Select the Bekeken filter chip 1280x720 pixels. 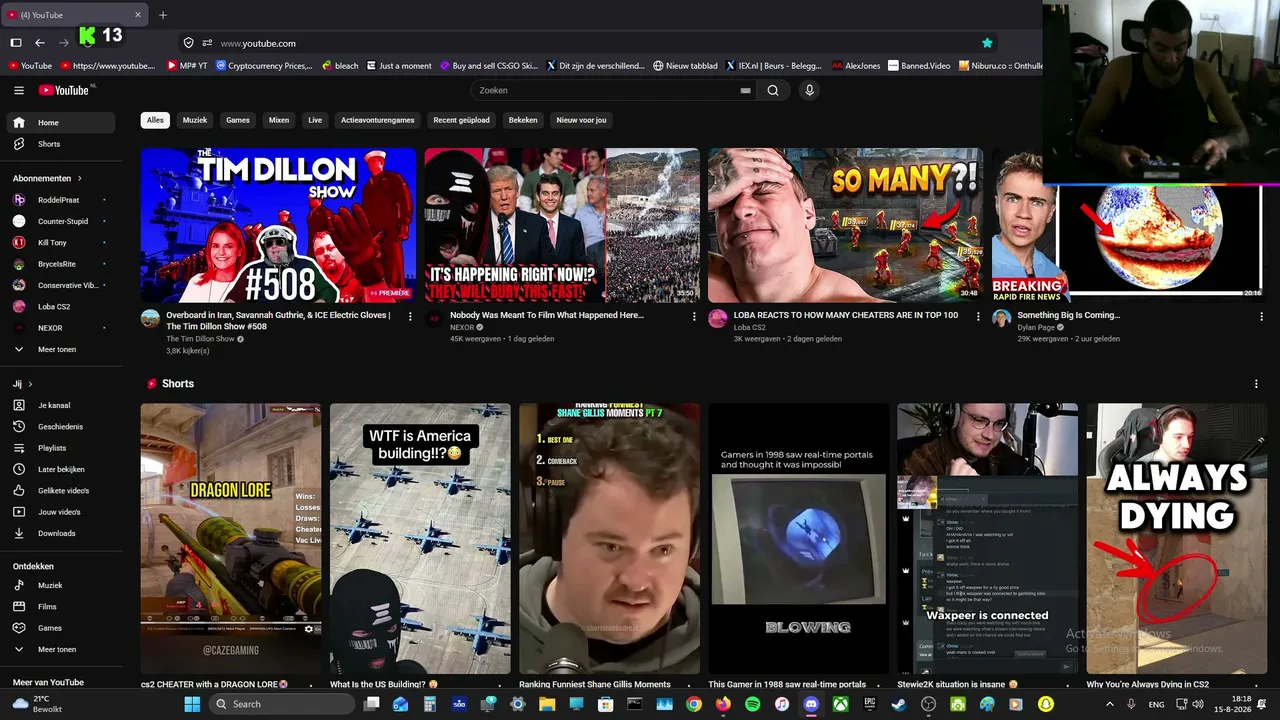pos(523,120)
